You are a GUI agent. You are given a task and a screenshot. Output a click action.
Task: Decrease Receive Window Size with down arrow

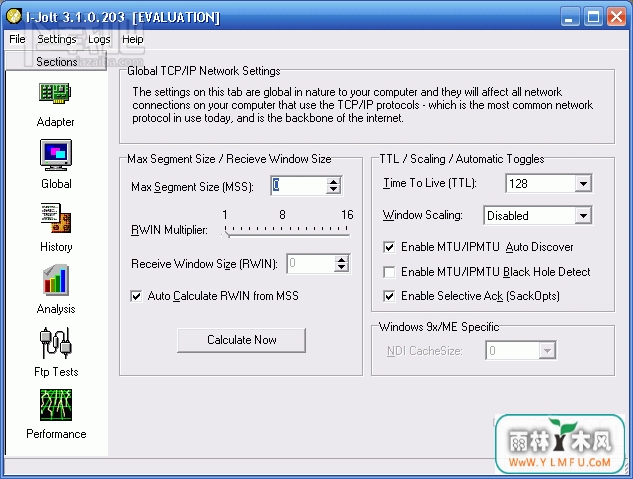[x=342, y=268]
